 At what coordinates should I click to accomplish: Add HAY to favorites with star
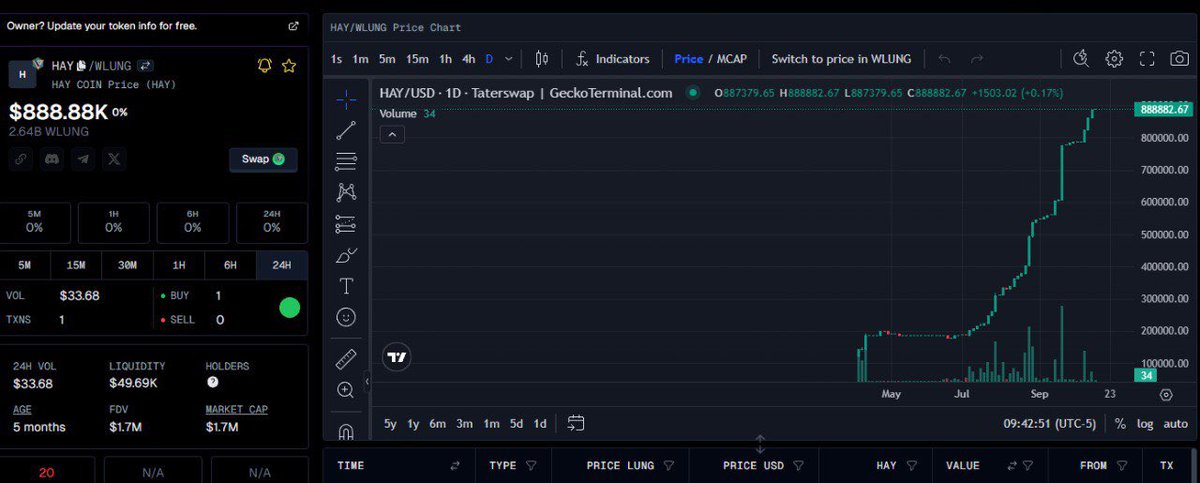[x=289, y=66]
